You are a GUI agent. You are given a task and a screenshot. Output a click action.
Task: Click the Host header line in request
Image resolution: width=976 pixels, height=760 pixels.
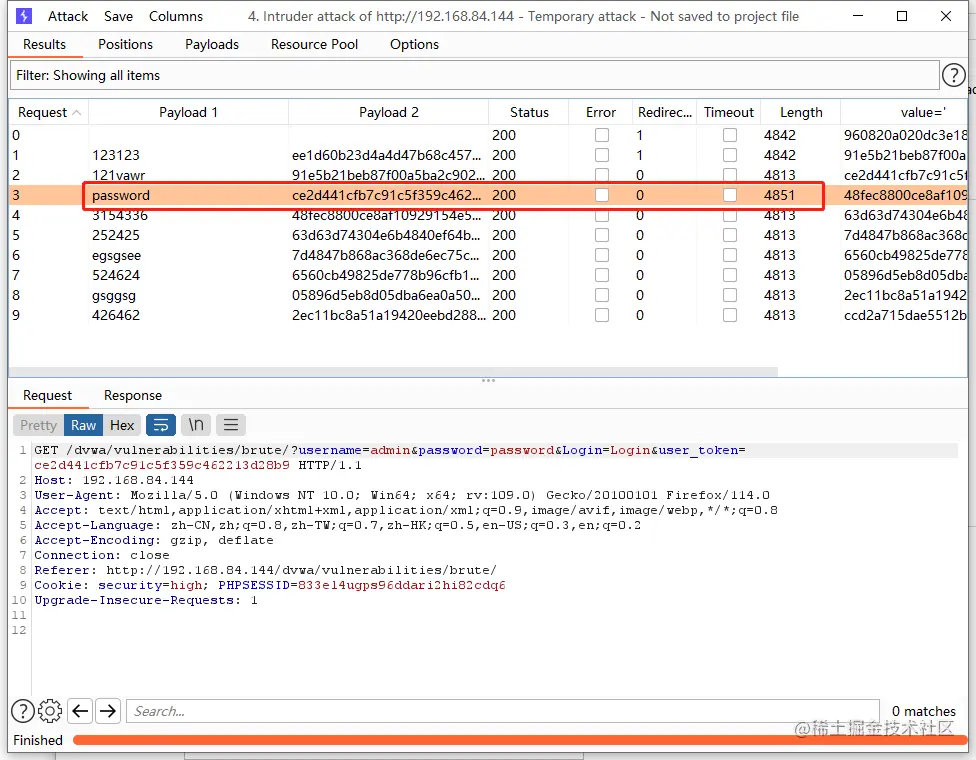(113, 480)
